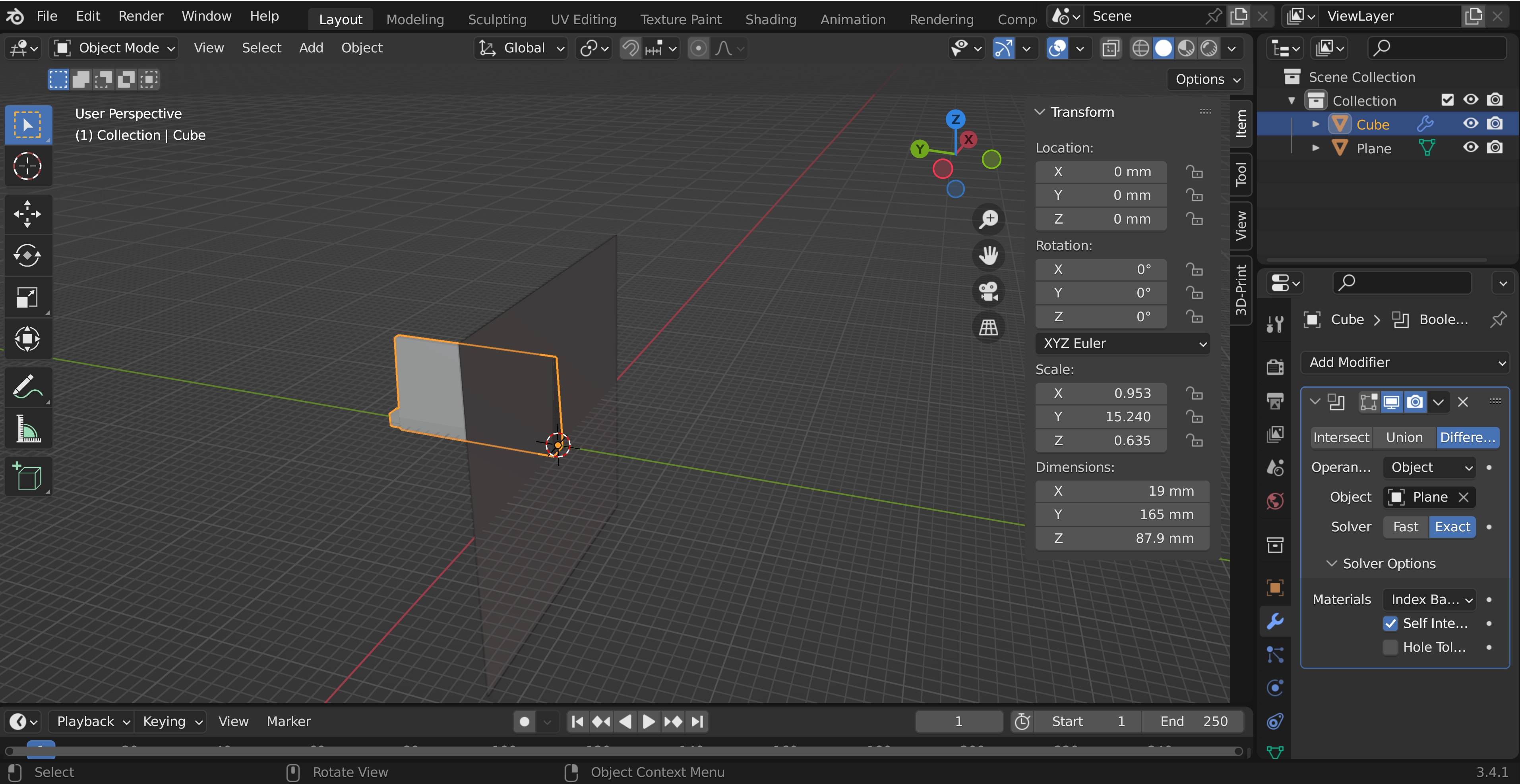Play animation forward in timeline

tap(649, 722)
